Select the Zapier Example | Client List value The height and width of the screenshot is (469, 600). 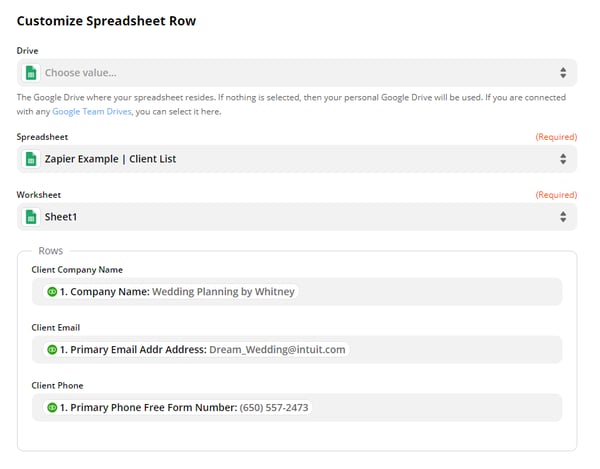pos(110,159)
